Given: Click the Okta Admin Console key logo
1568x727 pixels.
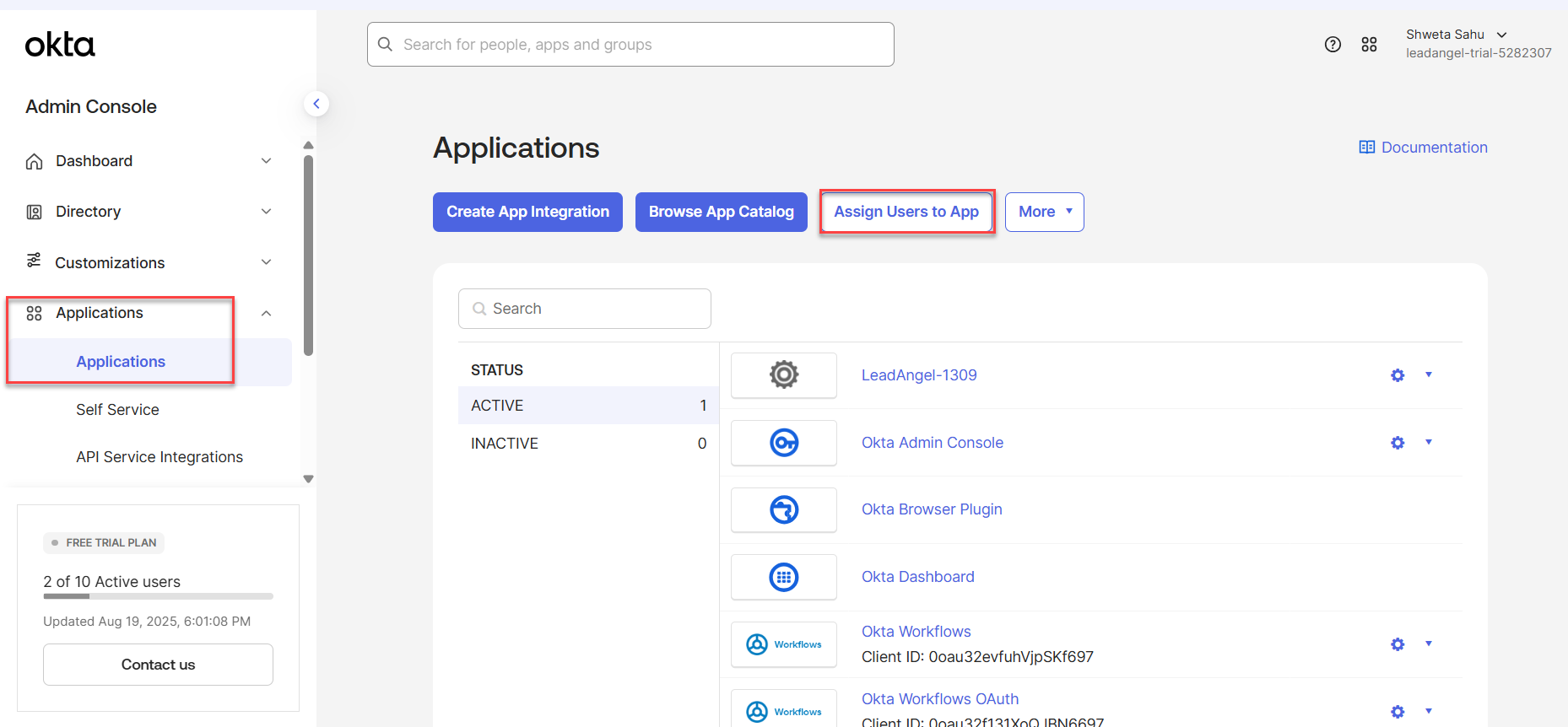Looking at the screenshot, I should tap(784, 443).
